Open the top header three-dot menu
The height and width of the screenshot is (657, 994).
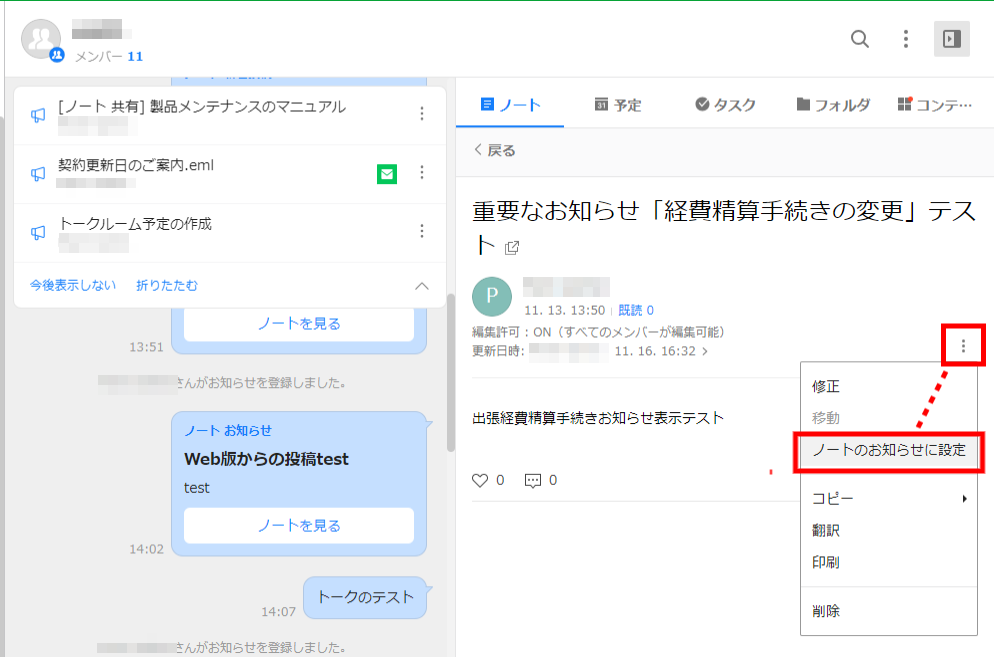[905, 39]
